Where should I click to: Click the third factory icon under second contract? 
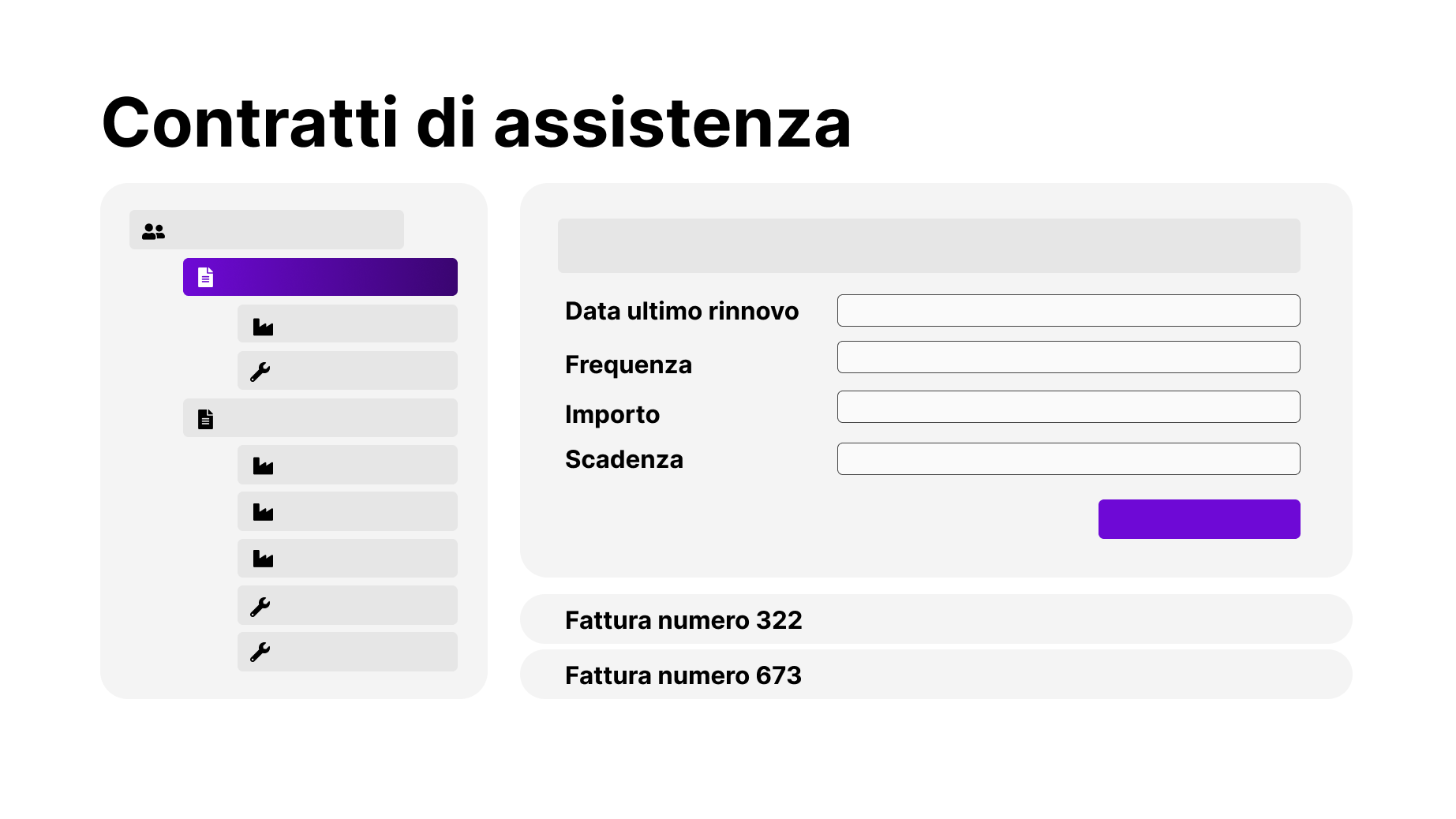click(x=263, y=559)
